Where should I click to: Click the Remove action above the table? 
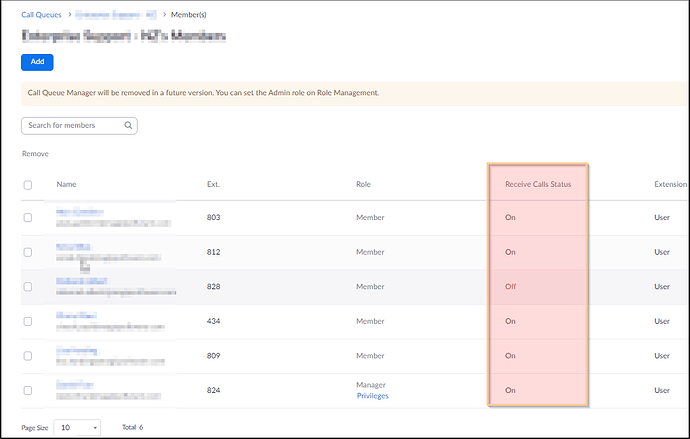[35, 154]
